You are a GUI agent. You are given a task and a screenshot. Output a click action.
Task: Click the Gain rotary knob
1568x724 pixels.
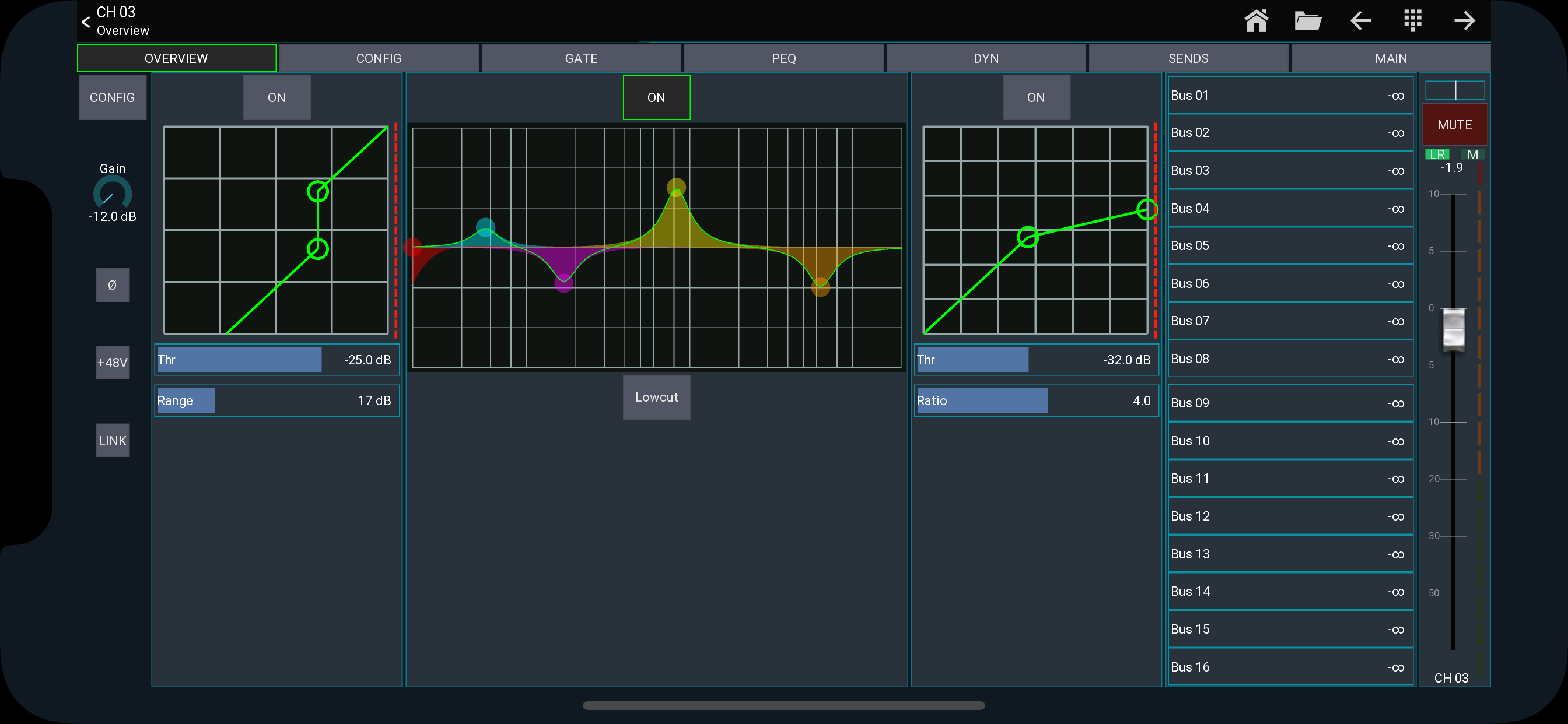[x=113, y=194]
